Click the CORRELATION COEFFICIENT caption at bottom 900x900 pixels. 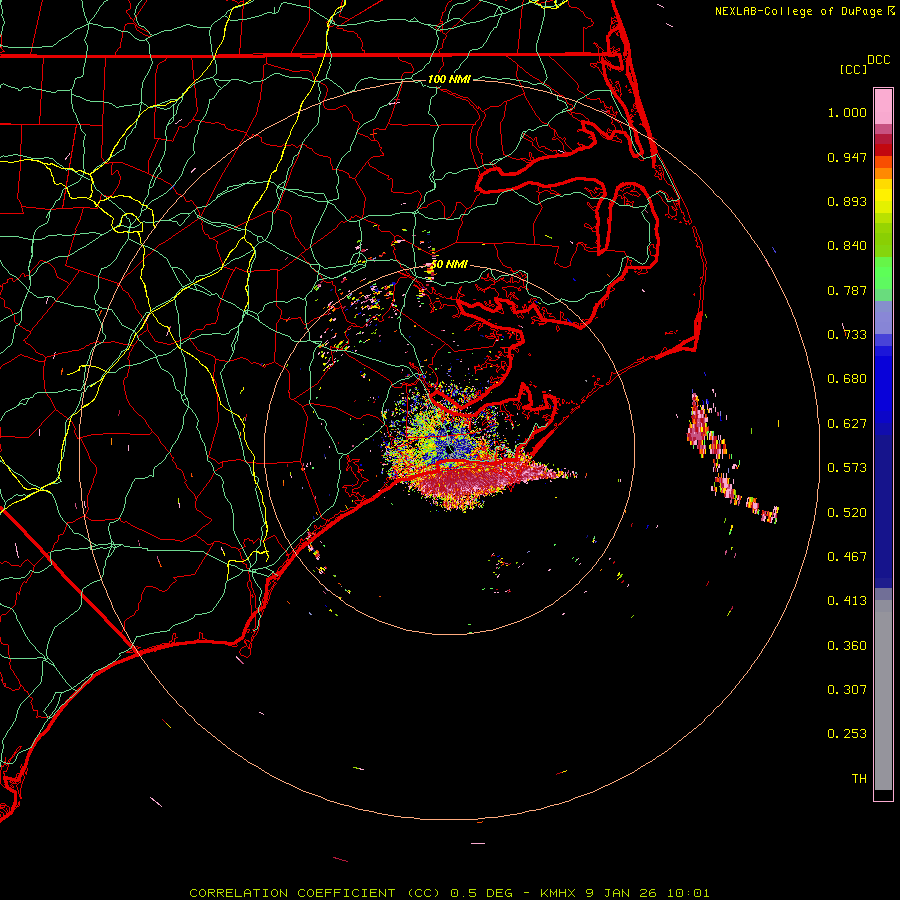coord(449,893)
